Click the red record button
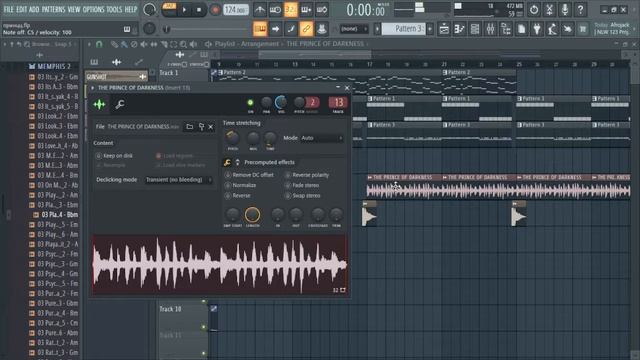Screen dimensions: 640x360 pos(215,10)
